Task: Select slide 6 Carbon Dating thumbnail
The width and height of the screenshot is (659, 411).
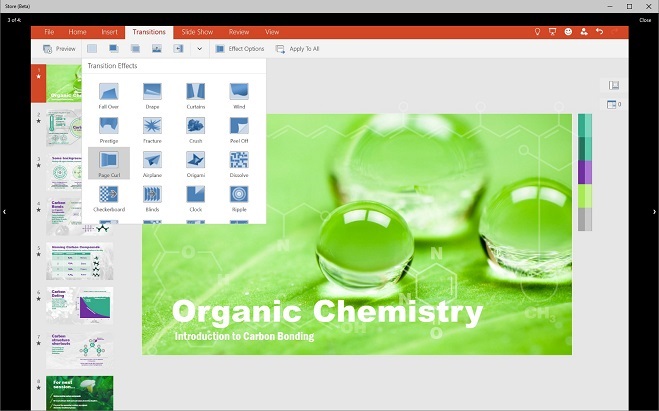Action: 79,306
